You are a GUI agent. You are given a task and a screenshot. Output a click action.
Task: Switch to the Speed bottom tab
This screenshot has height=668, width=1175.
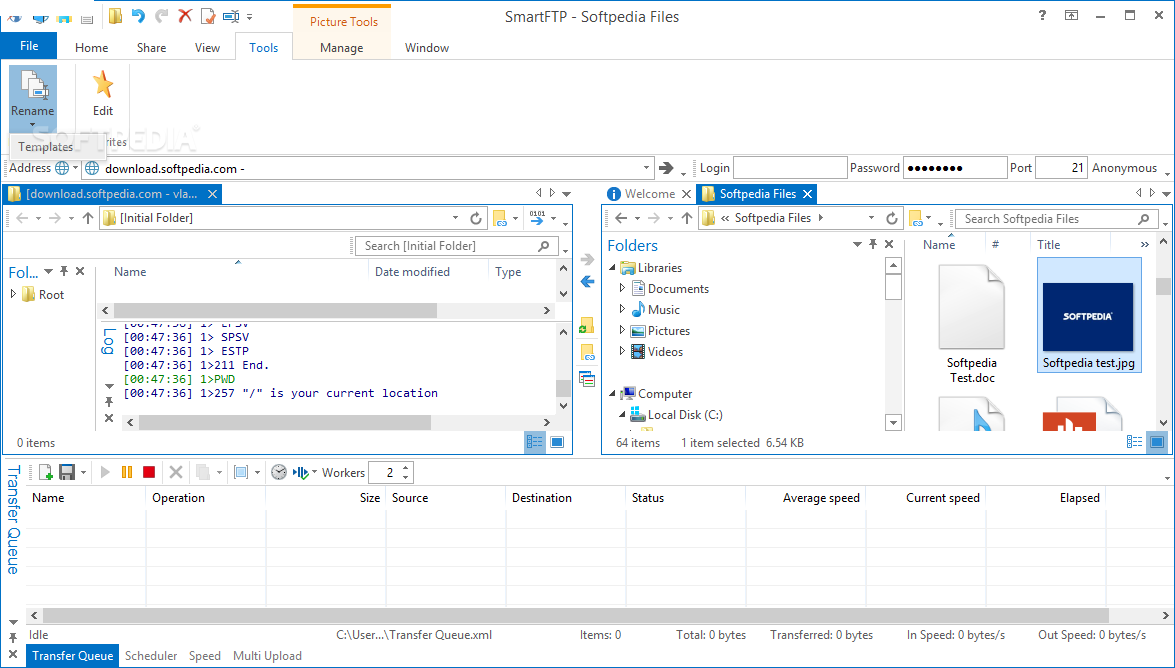pos(205,655)
